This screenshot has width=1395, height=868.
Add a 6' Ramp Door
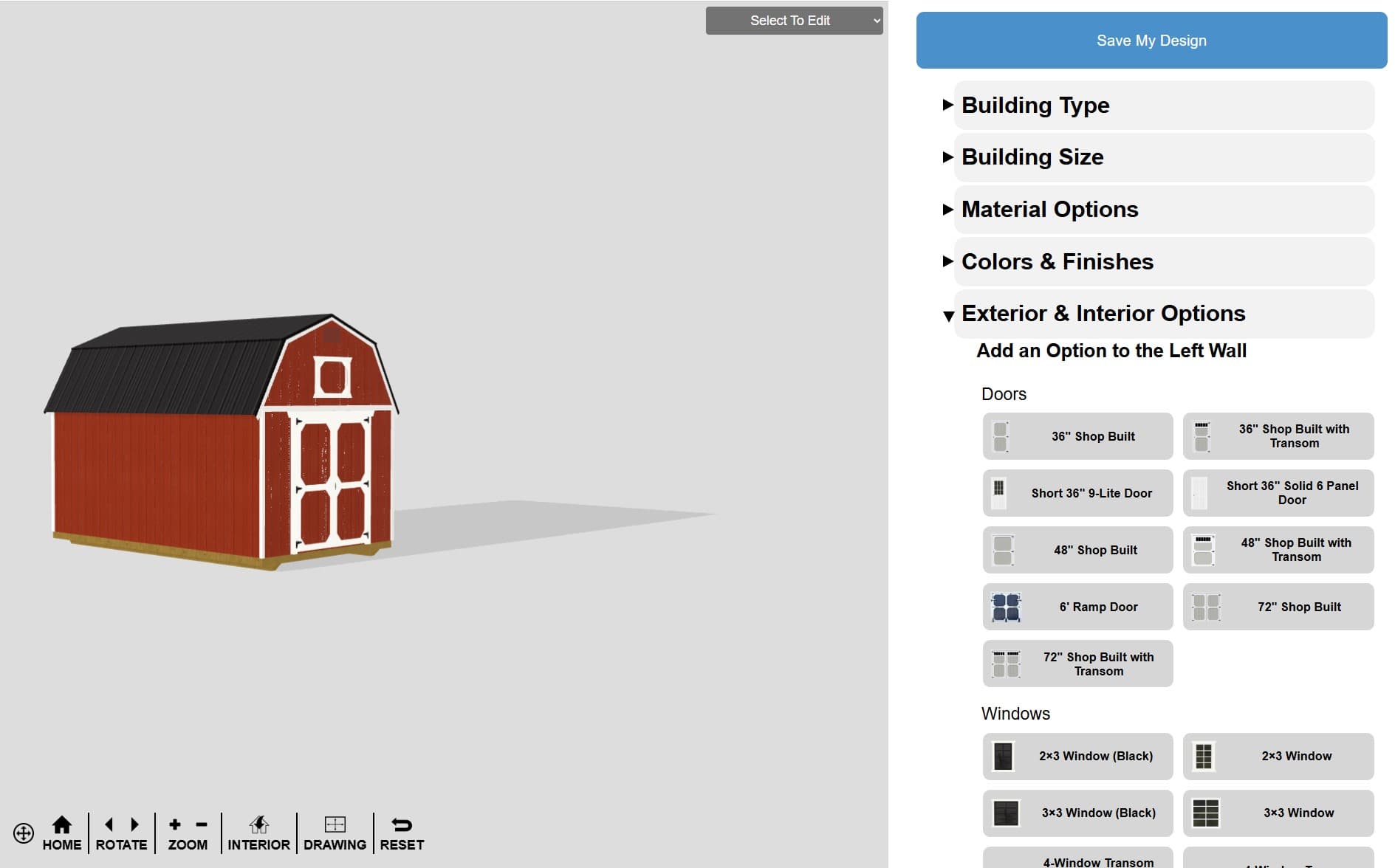point(1077,607)
